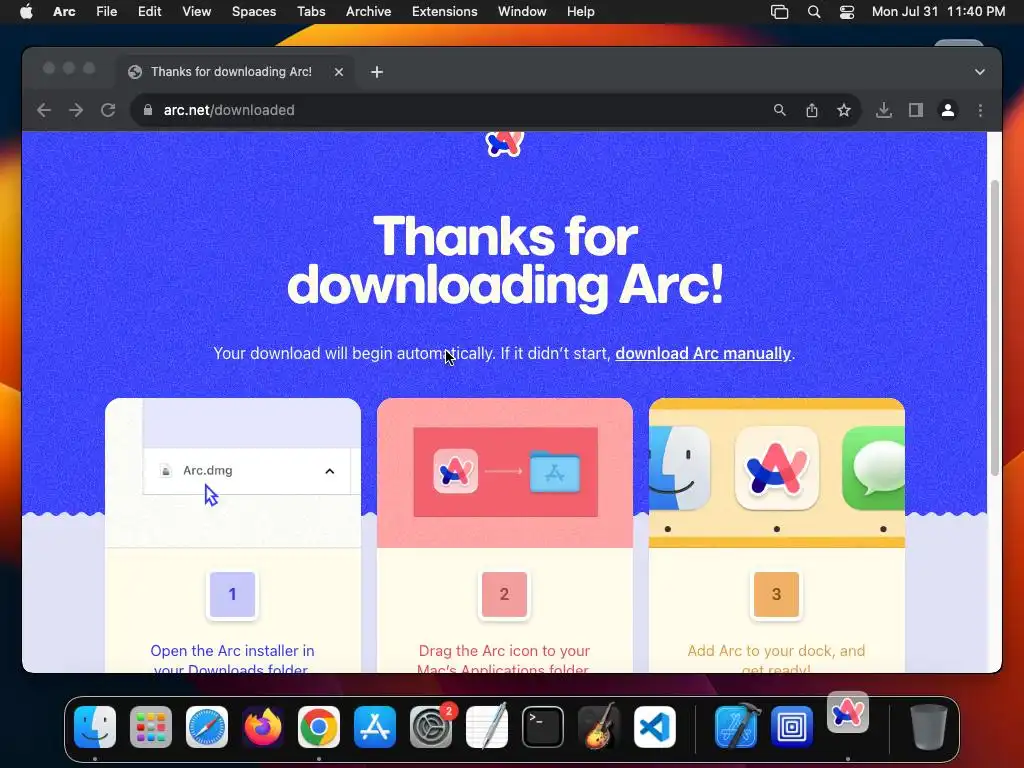Launch Firefox from the dock
Image resolution: width=1024 pixels, height=768 pixels.
[x=263, y=727]
